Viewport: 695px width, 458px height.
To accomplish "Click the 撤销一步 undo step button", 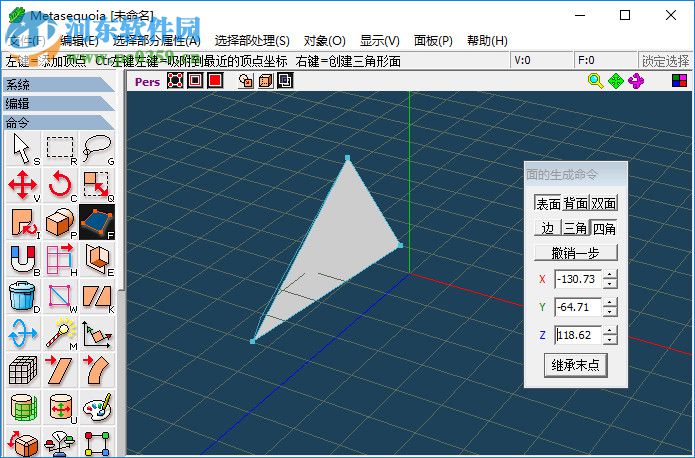I will click(x=576, y=253).
